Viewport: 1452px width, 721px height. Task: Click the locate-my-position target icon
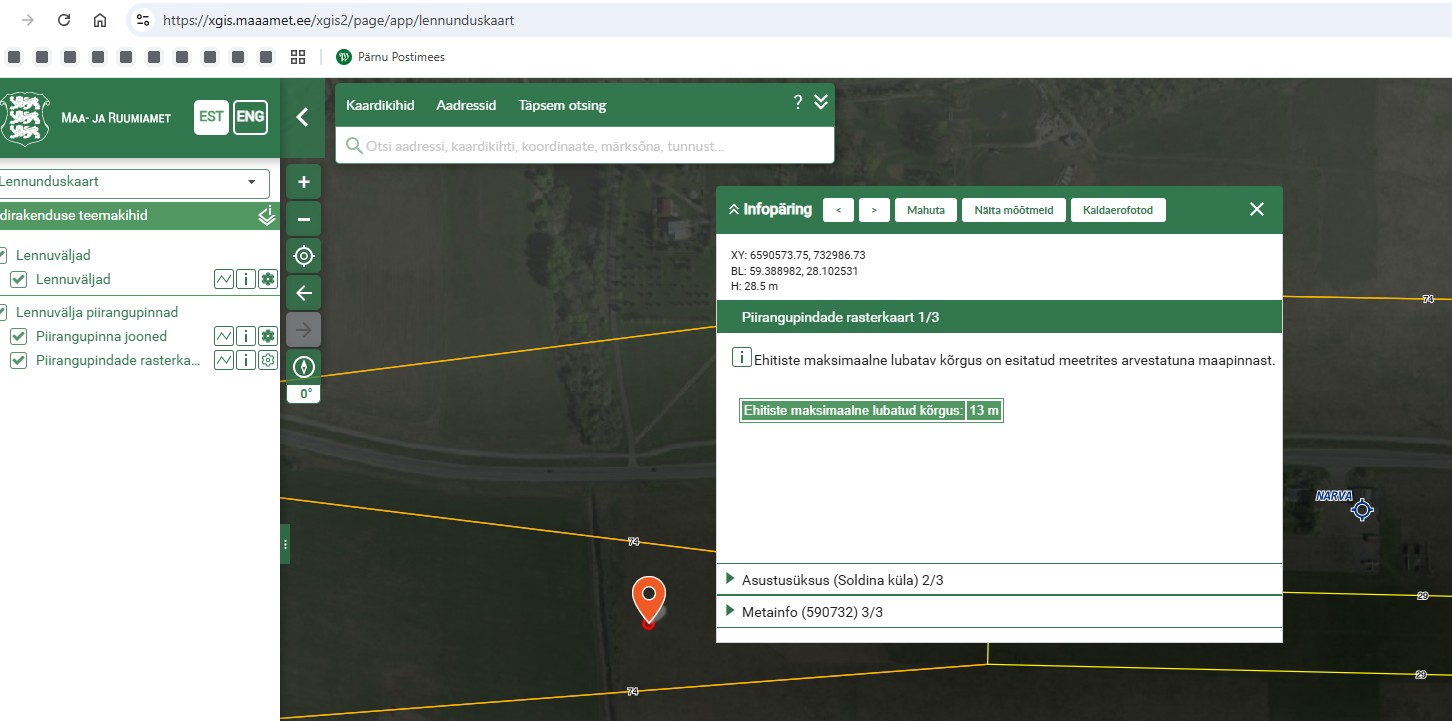point(304,256)
